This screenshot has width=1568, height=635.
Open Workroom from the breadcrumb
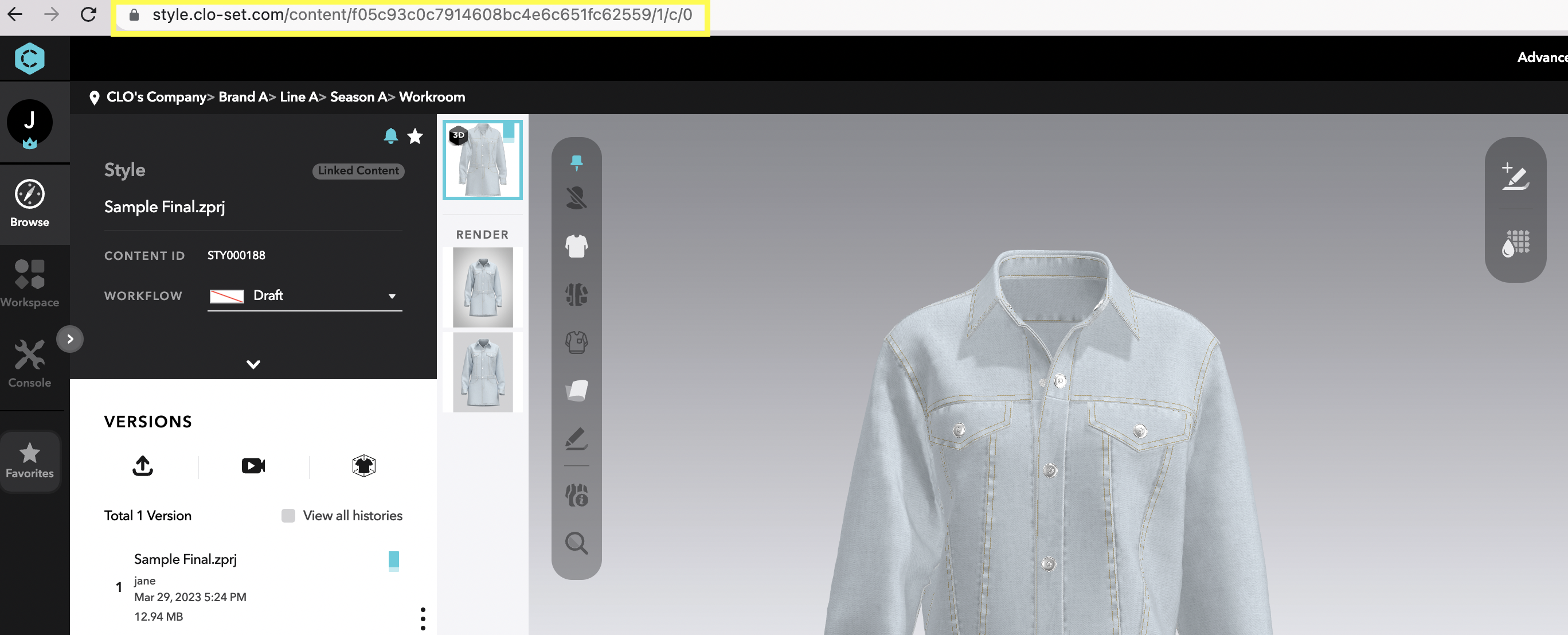tap(432, 96)
